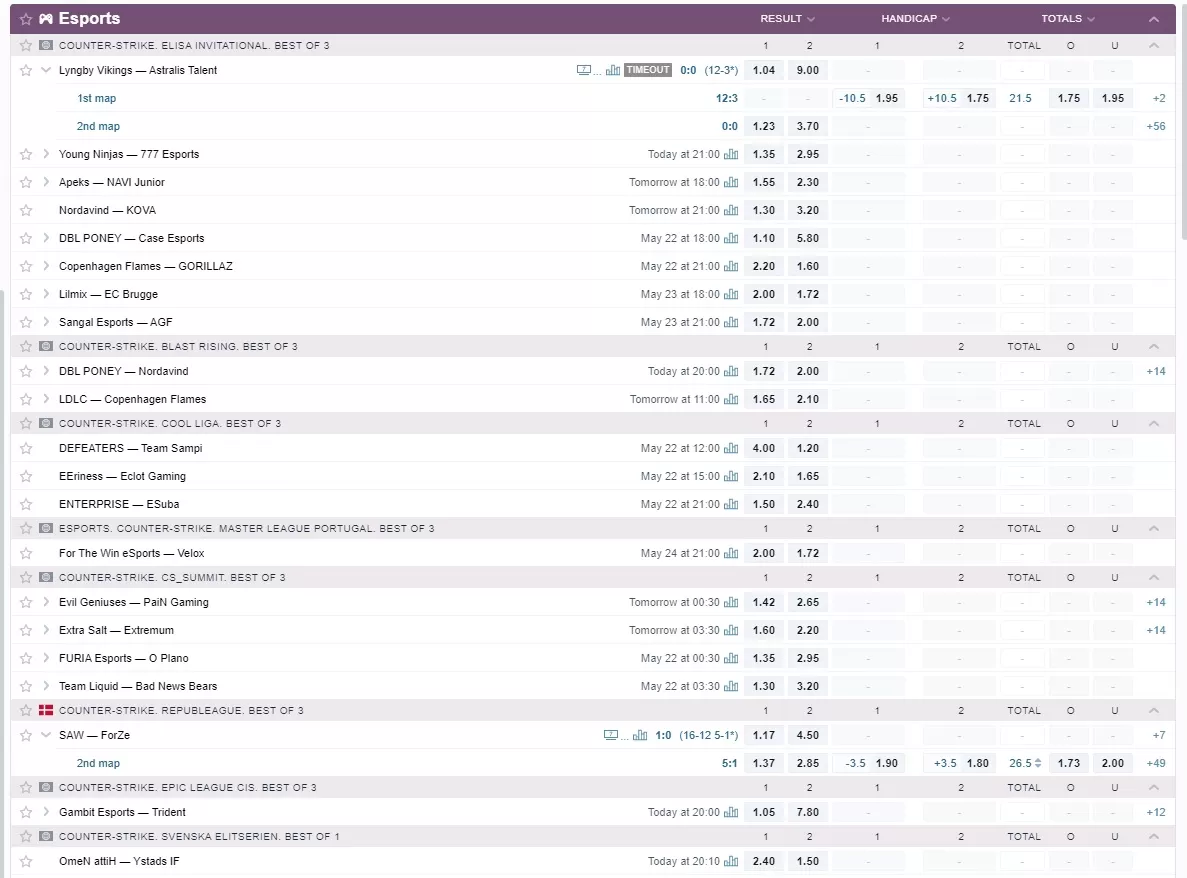Open the HANDICAP market dropdown
The width and height of the screenshot is (1187, 878).
pos(915,19)
